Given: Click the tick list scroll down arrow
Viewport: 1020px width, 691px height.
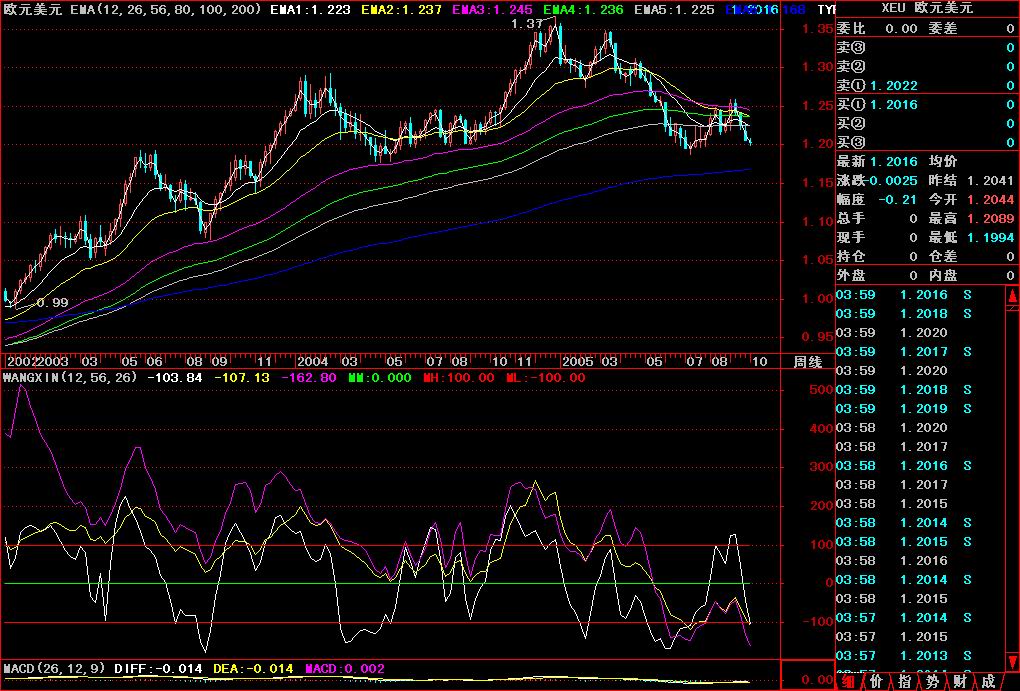Looking at the screenshot, I should tap(1013, 661).
